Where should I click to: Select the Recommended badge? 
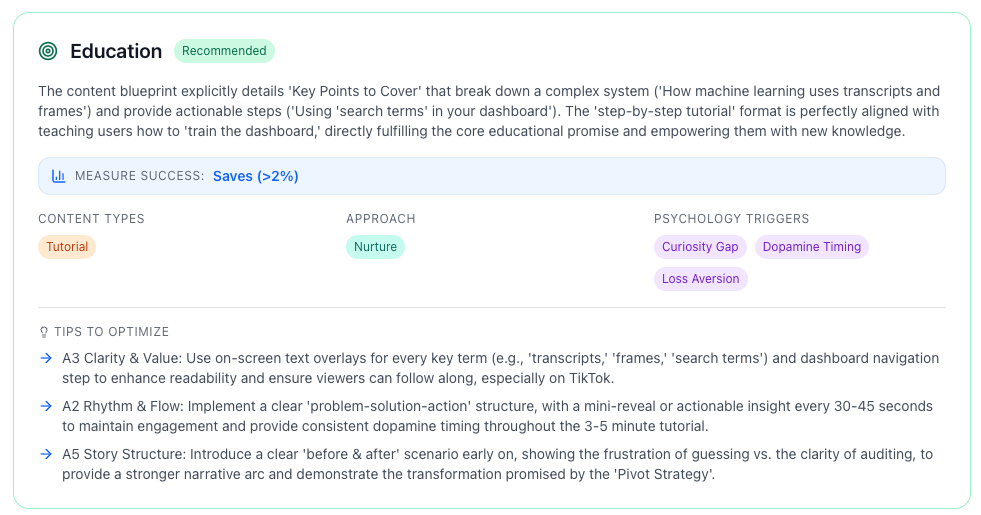(x=224, y=51)
